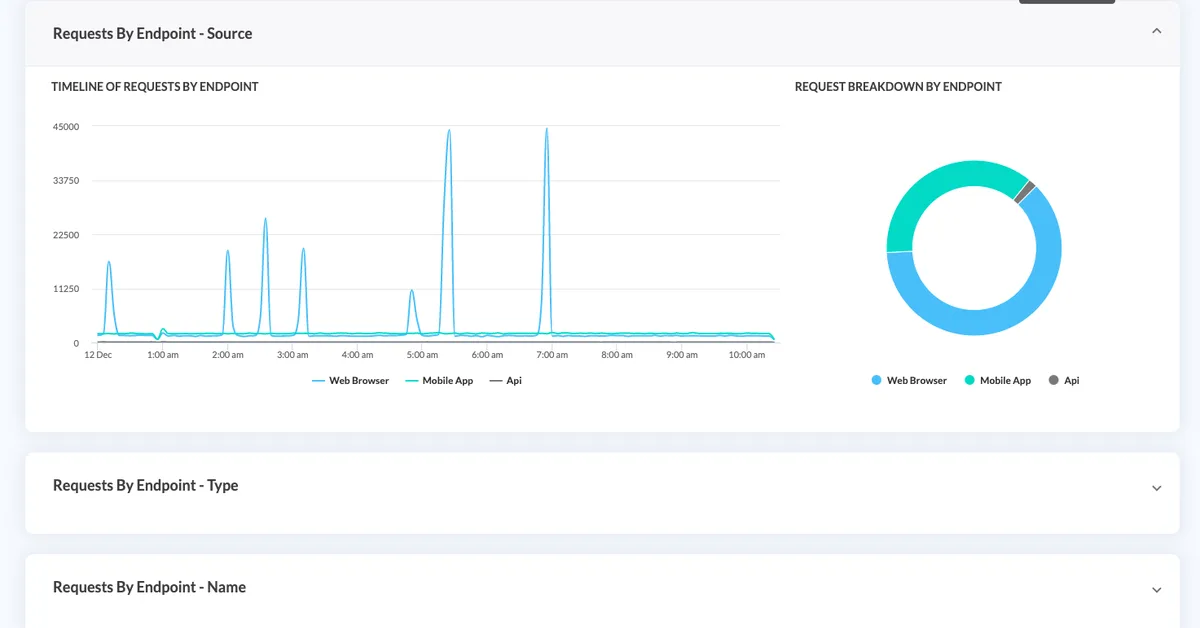Click the Requests By Endpoint - Type header text
The height and width of the screenshot is (628, 1200).
point(145,486)
